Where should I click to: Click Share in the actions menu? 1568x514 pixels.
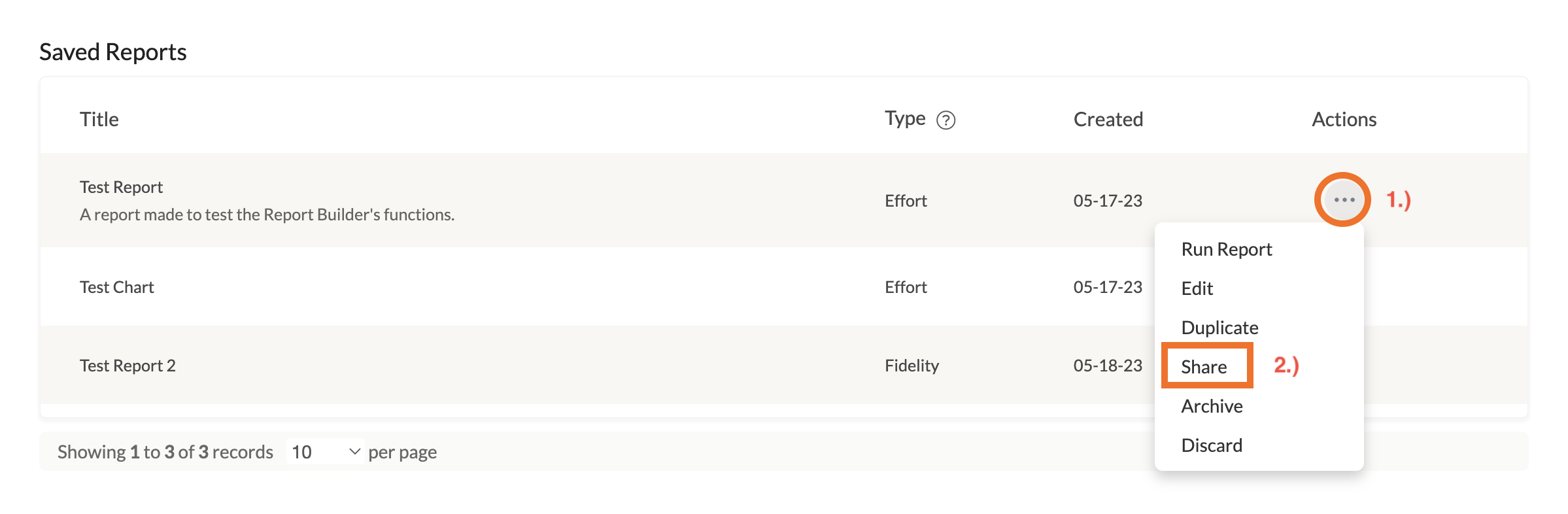[x=1204, y=367]
